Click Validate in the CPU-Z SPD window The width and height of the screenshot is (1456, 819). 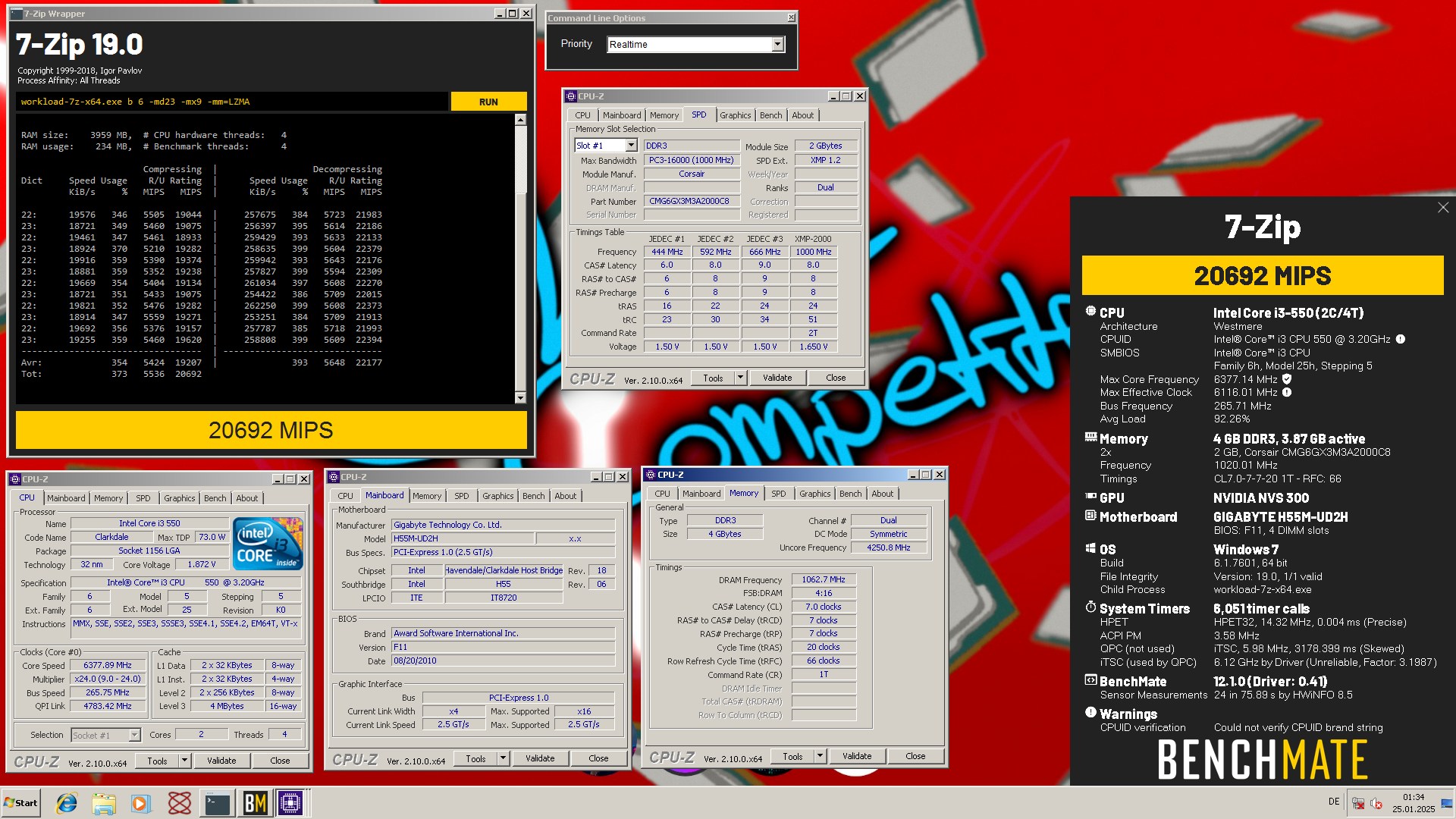777,378
